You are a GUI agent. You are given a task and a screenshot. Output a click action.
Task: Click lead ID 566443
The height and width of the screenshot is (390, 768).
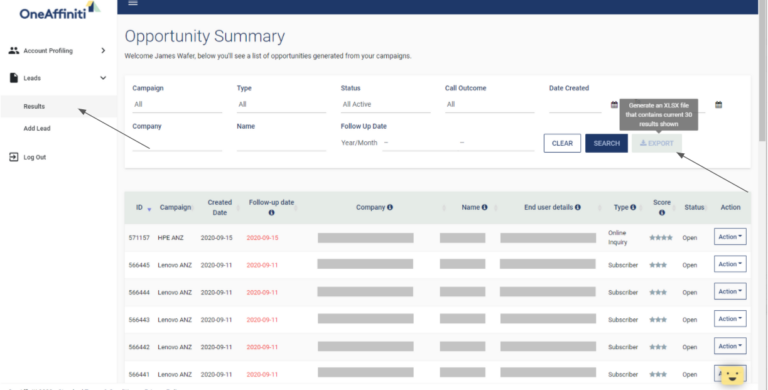[x=138, y=320]
